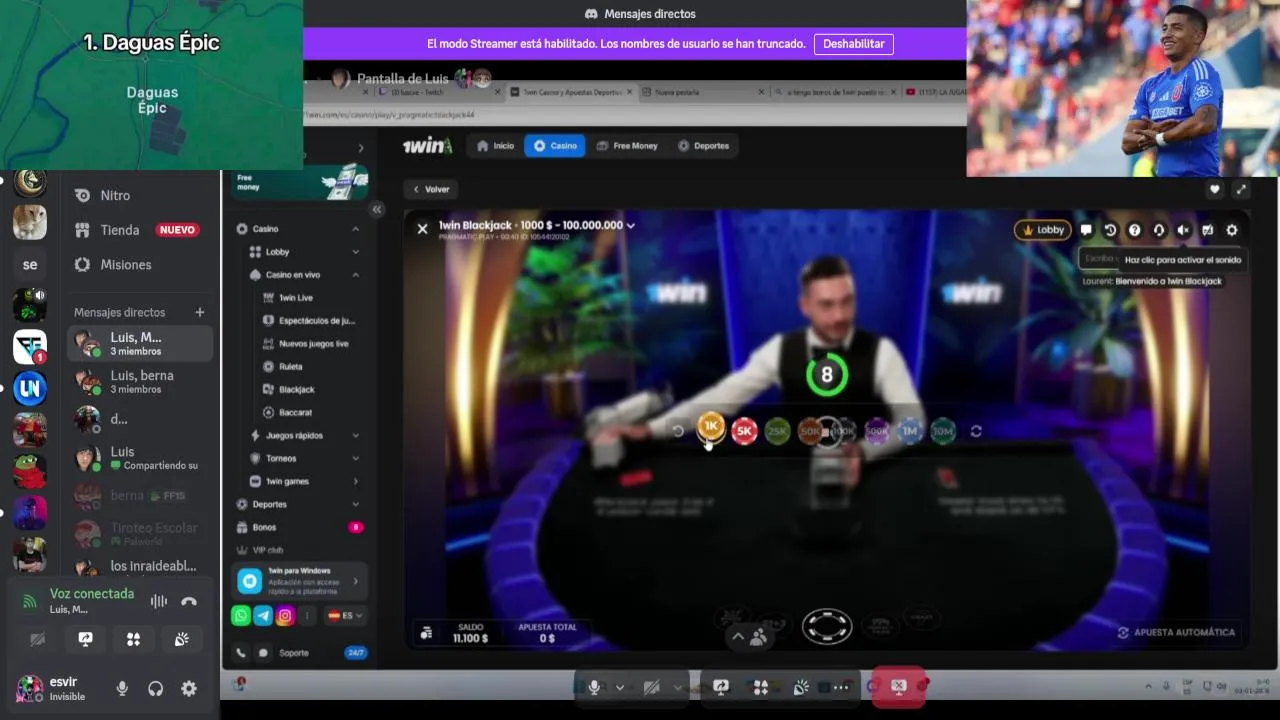Click Deshabilitar streamer mode button
Screen dimensions: 1280x720
coord(854,44)
